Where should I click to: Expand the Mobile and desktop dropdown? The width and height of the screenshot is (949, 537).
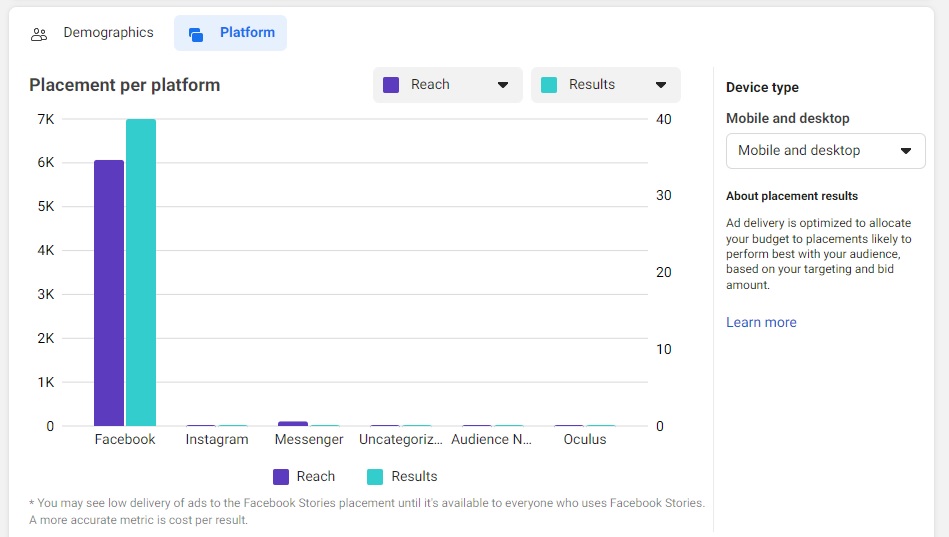pos(825,151)
